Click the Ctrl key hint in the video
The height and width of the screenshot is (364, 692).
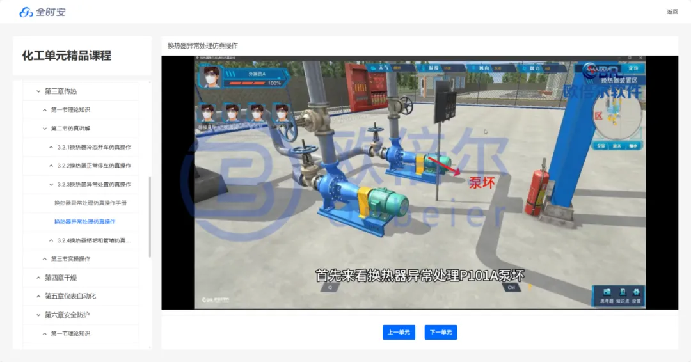(511, 287)
